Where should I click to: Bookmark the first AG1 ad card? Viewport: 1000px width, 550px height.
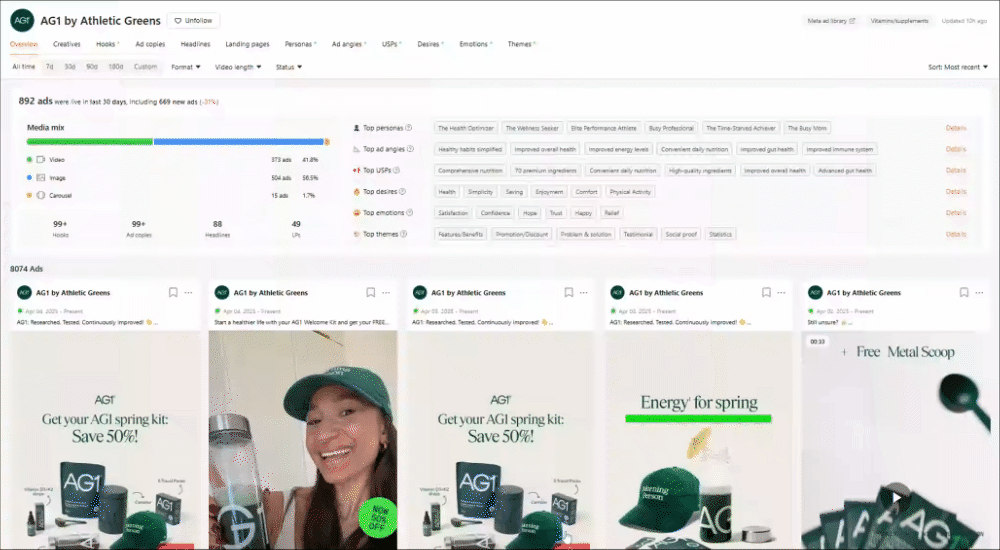pyautogui.click(x=173, y=292)
